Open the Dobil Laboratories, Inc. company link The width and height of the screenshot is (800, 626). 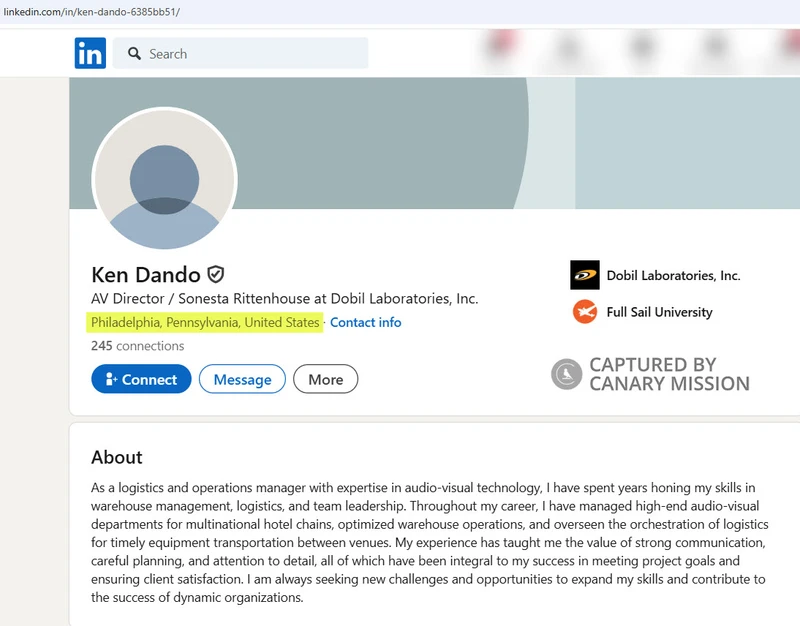click(673, 276)
